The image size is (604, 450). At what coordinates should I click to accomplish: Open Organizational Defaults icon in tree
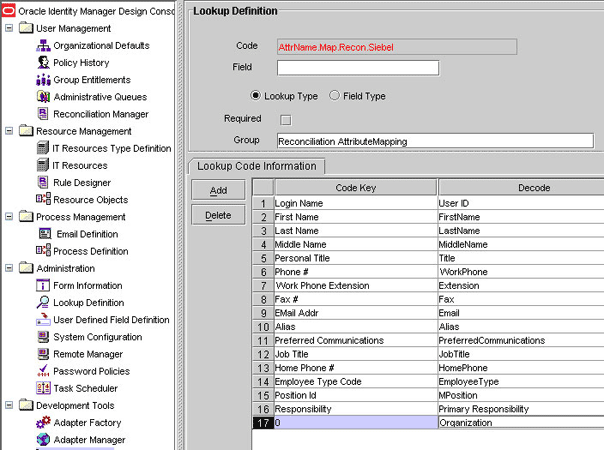pyautogui.click(x=43, y=45)
